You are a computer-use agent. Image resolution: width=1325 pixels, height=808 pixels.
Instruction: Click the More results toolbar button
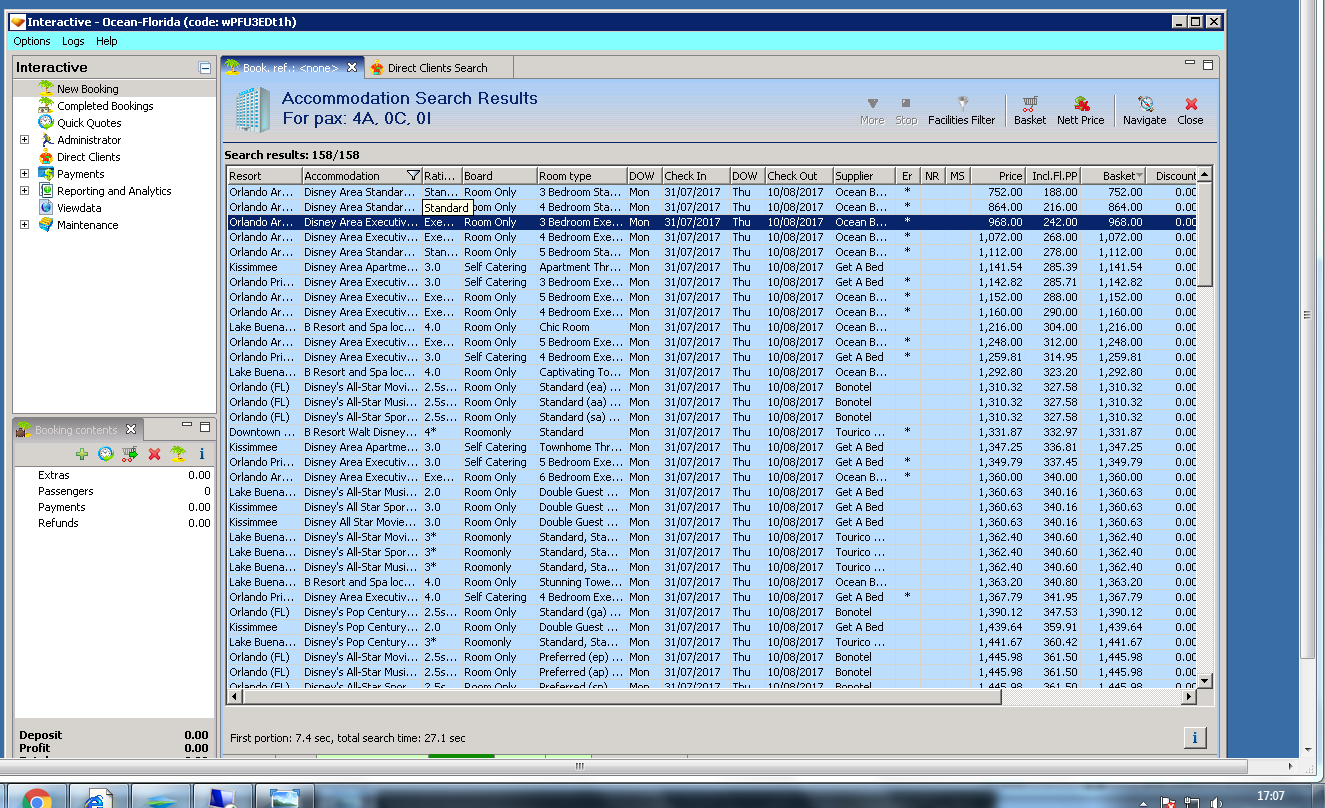click(x=872, y=110)
